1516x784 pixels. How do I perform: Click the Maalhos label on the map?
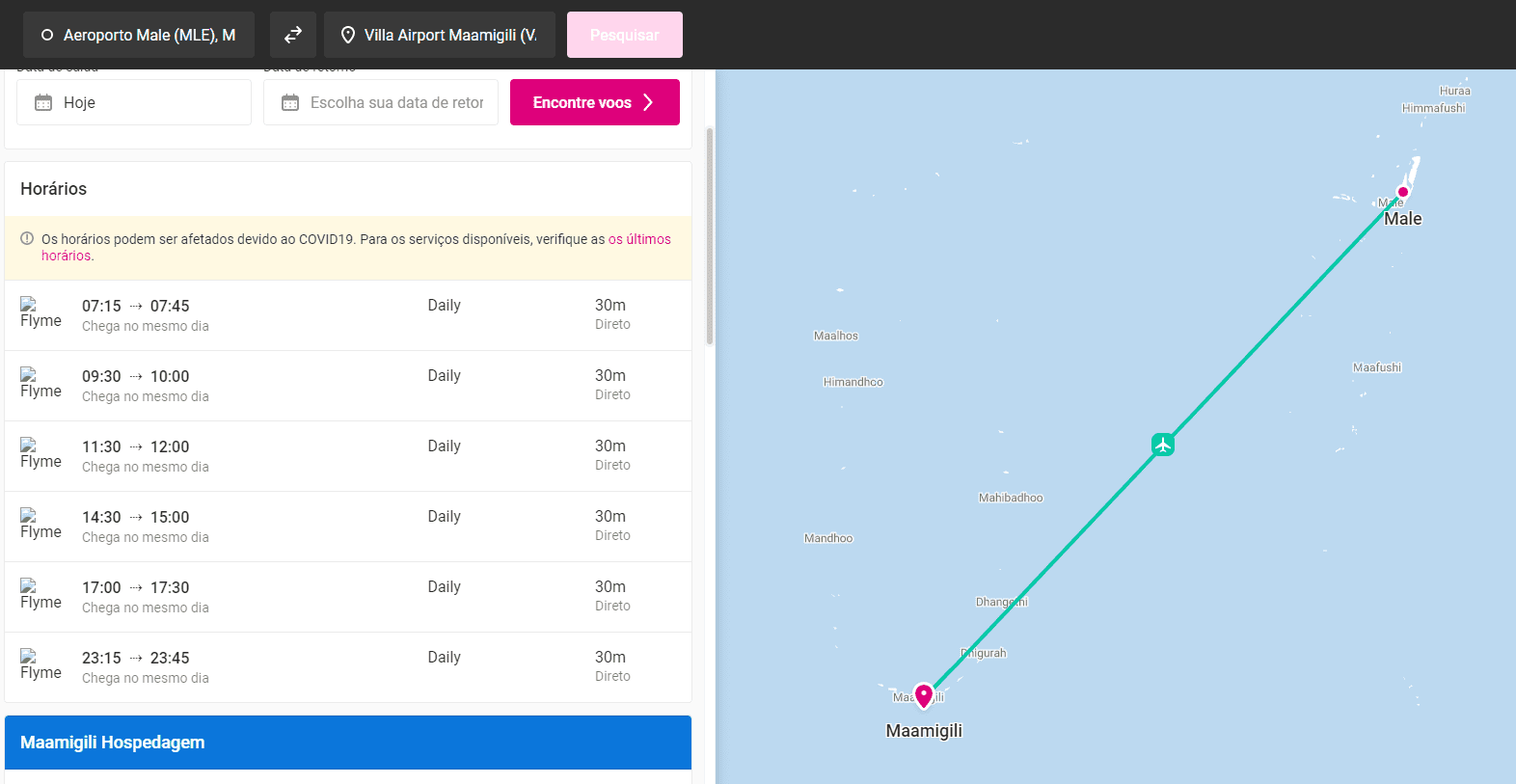pyautogui.click(x=836, y=336)
